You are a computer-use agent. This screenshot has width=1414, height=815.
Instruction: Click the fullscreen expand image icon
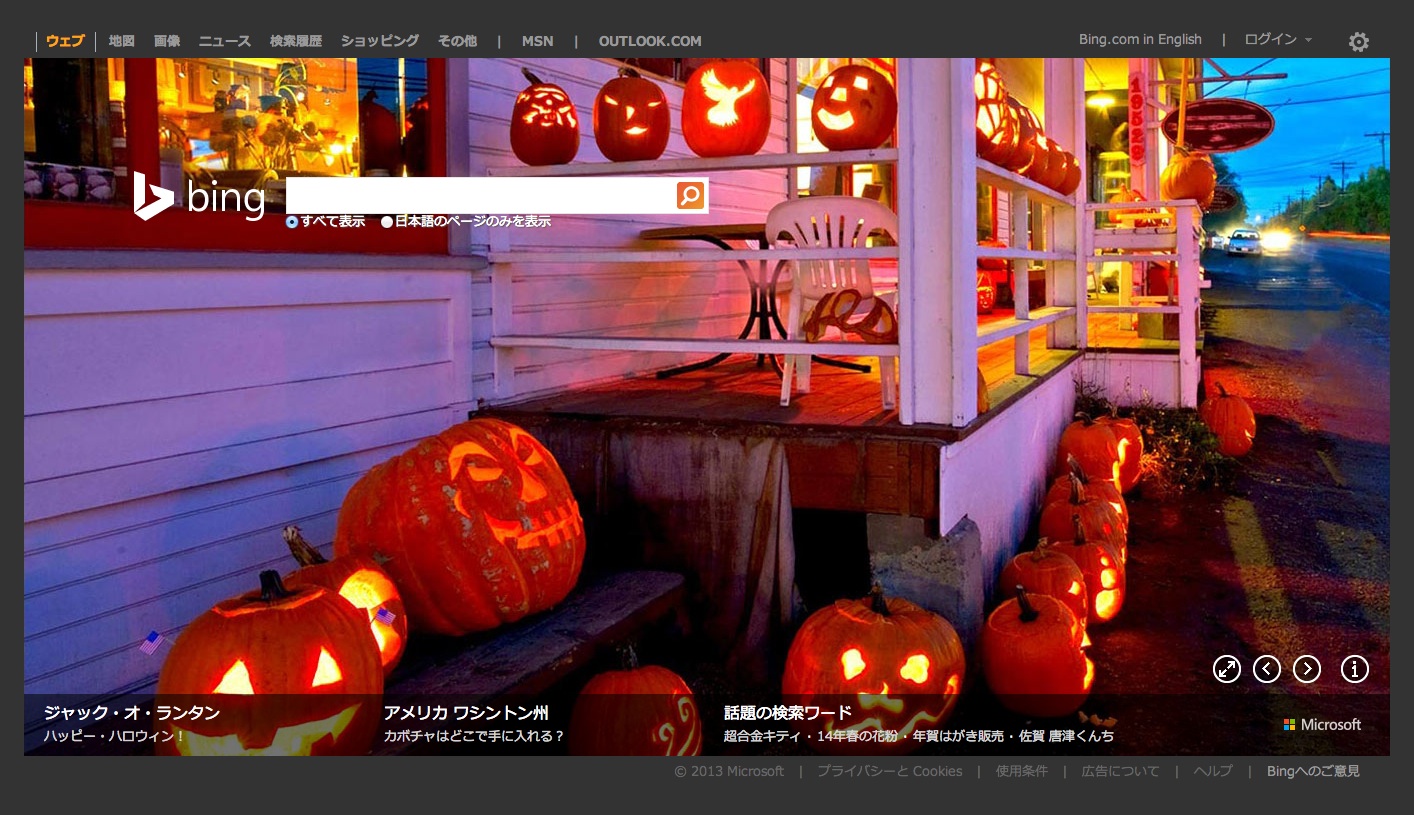point(1226,669)
